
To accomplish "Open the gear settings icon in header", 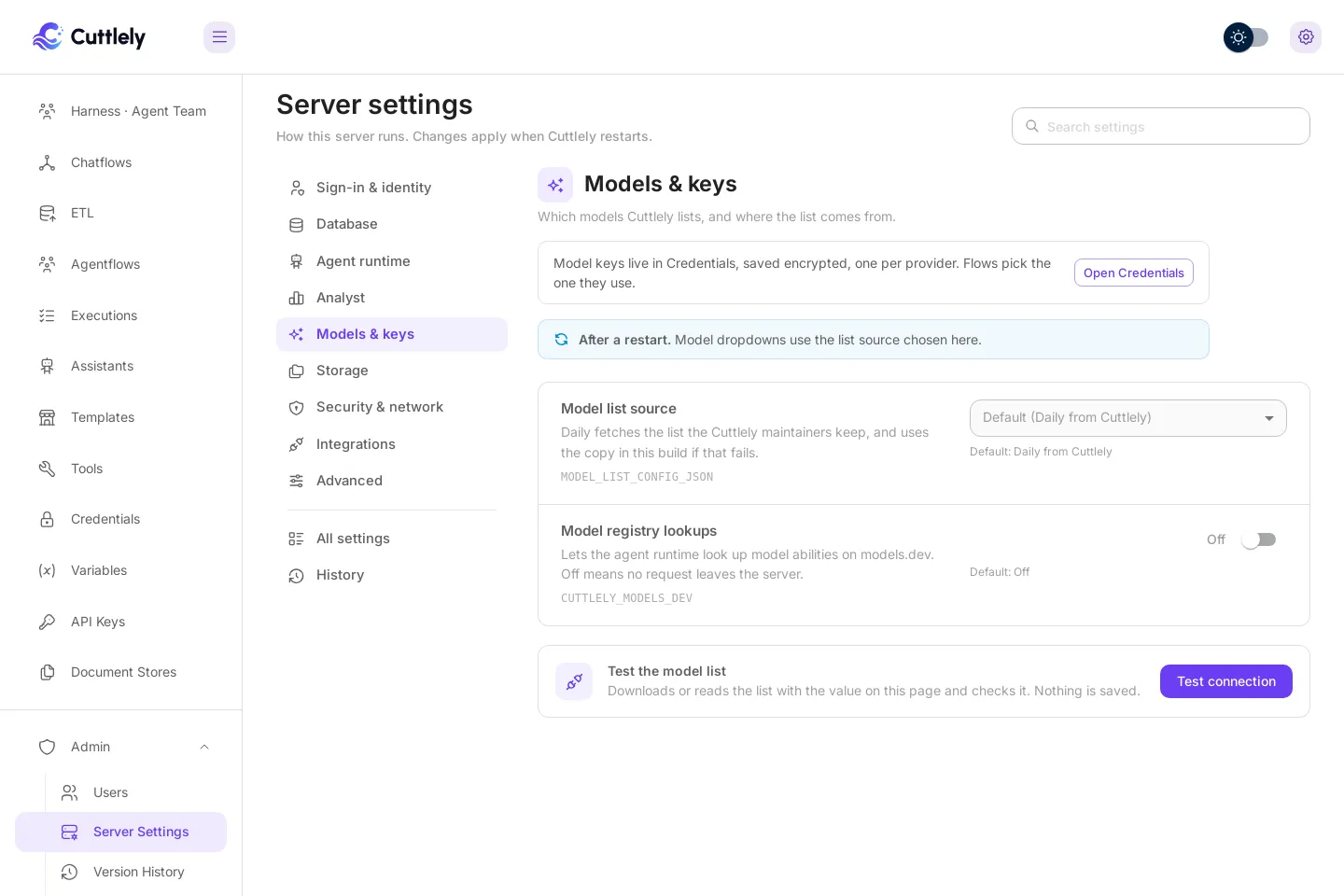I will click(1306, 37).
